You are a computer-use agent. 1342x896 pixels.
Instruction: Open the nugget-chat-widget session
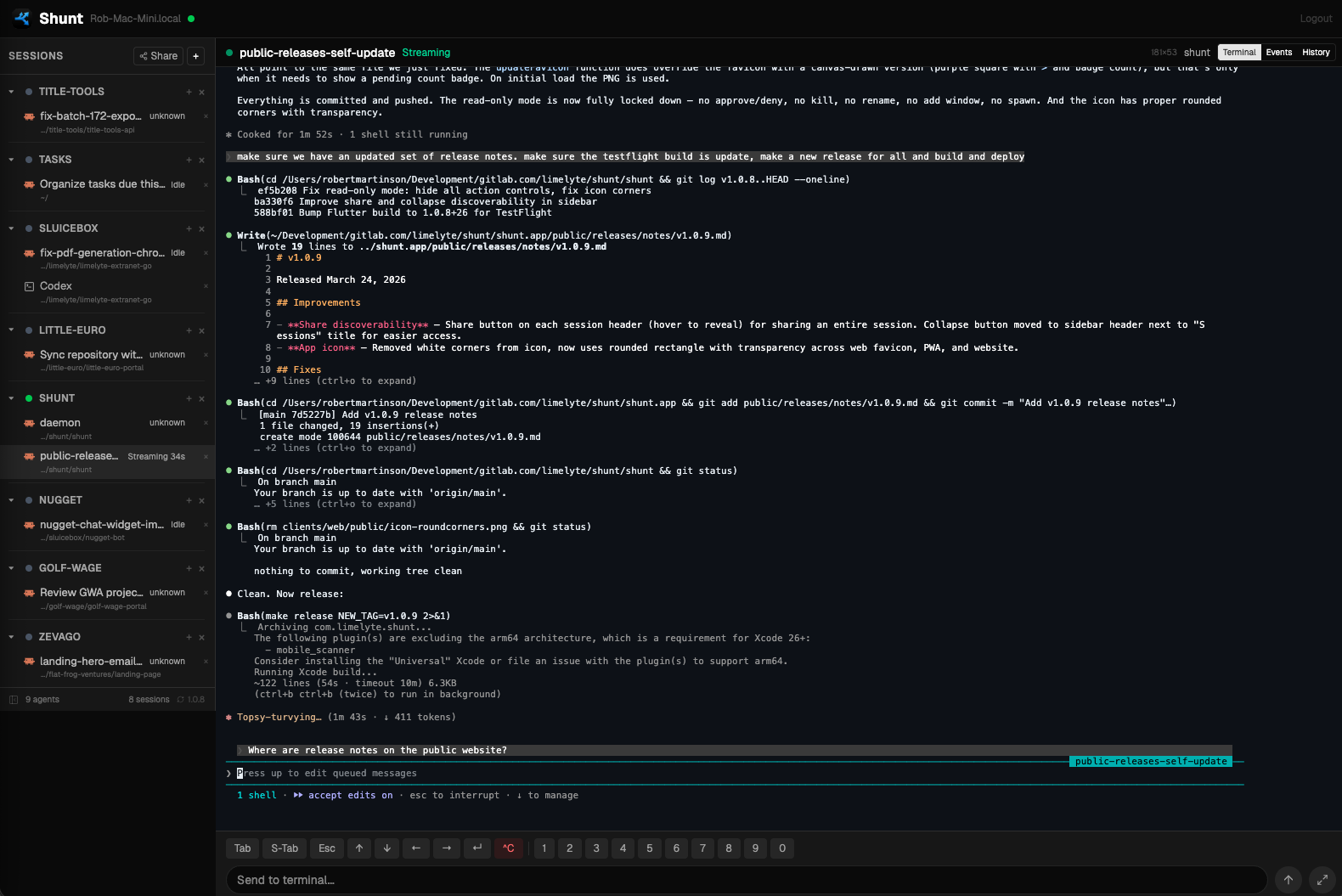[x=107, y=530]
